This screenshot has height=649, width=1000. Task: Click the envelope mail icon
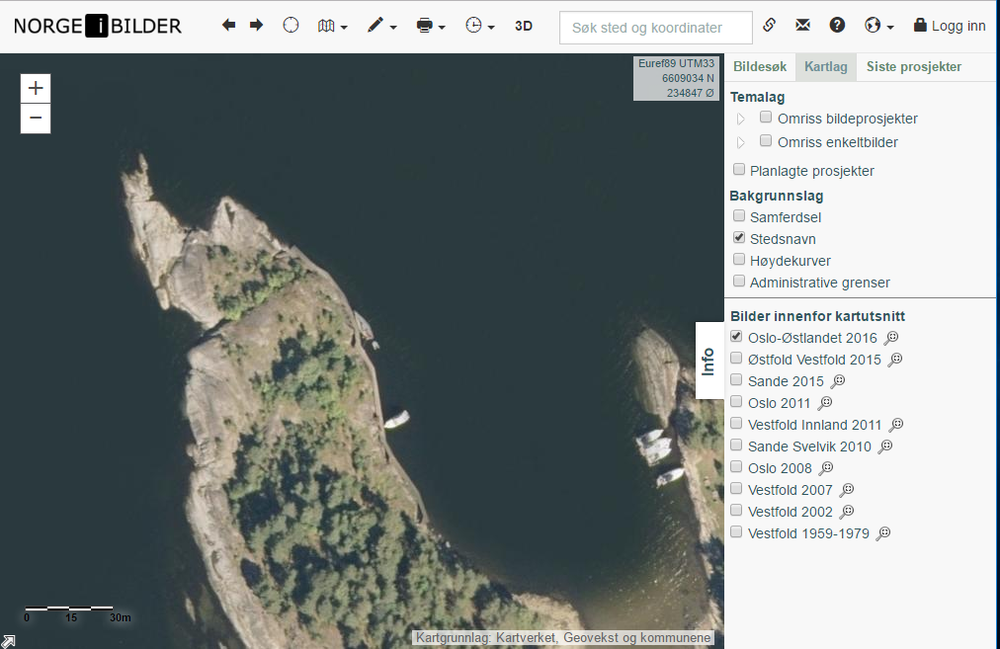coord(803,25)
